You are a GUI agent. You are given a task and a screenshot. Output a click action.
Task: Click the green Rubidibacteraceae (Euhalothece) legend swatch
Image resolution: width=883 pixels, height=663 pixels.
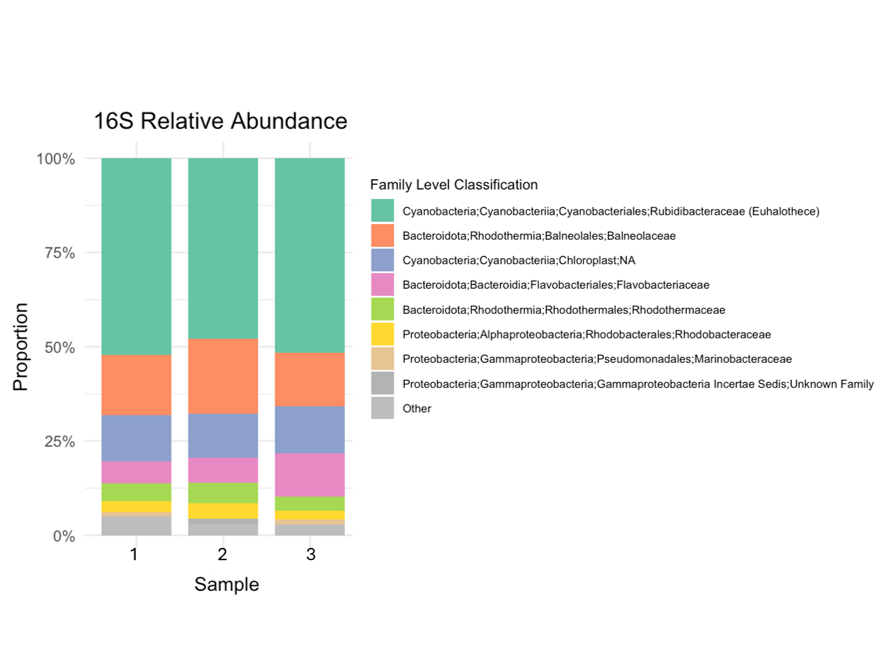coord(383,211)
